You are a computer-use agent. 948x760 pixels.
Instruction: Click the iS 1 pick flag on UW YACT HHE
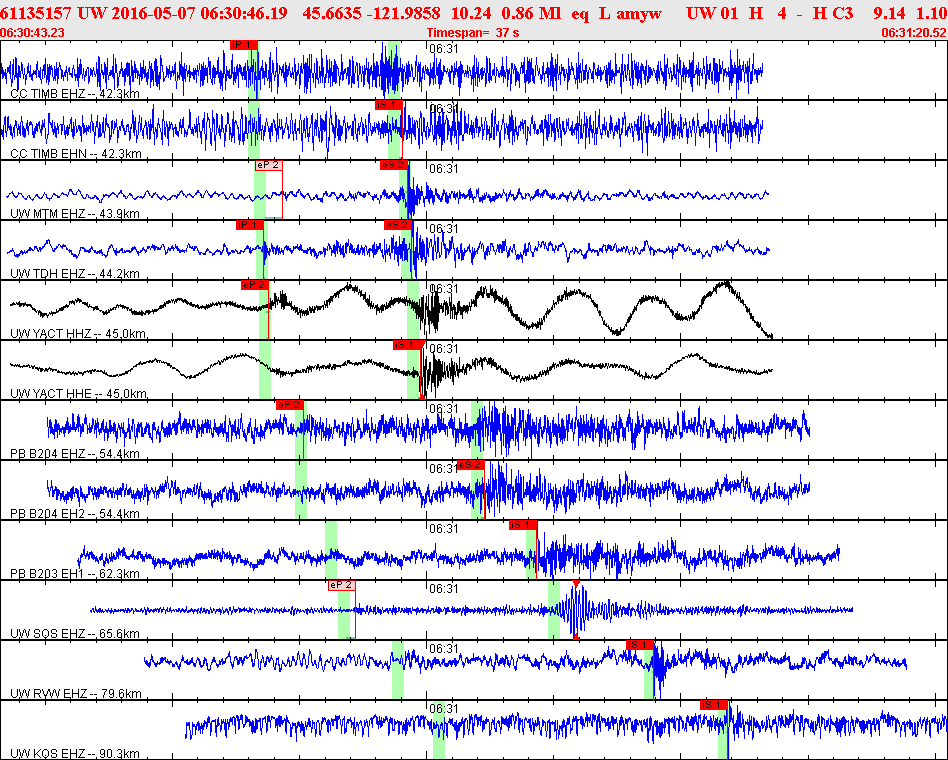(x=407, y=345)
